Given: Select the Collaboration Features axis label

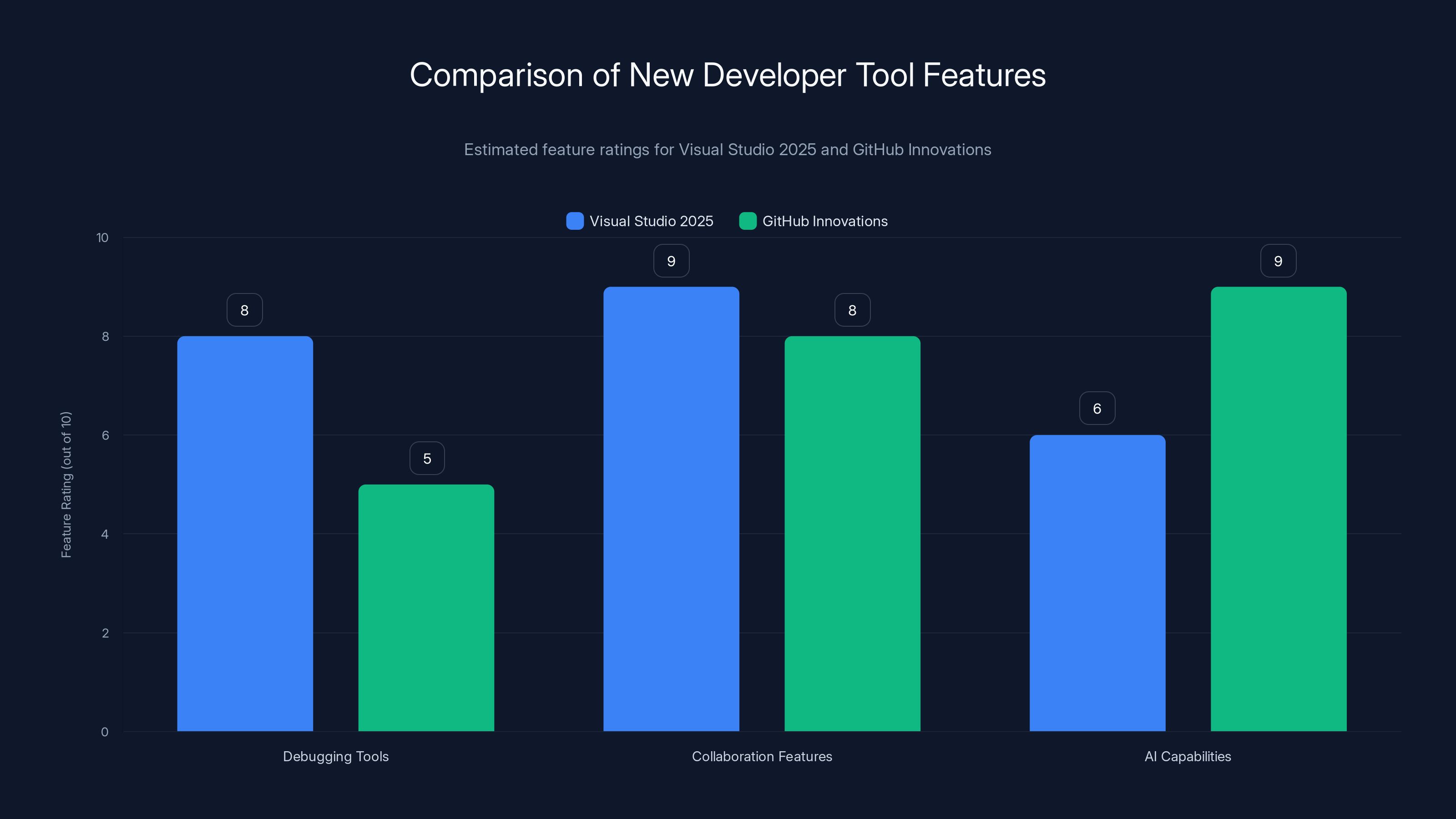Looking at the screenshot, I should point(762,756).
